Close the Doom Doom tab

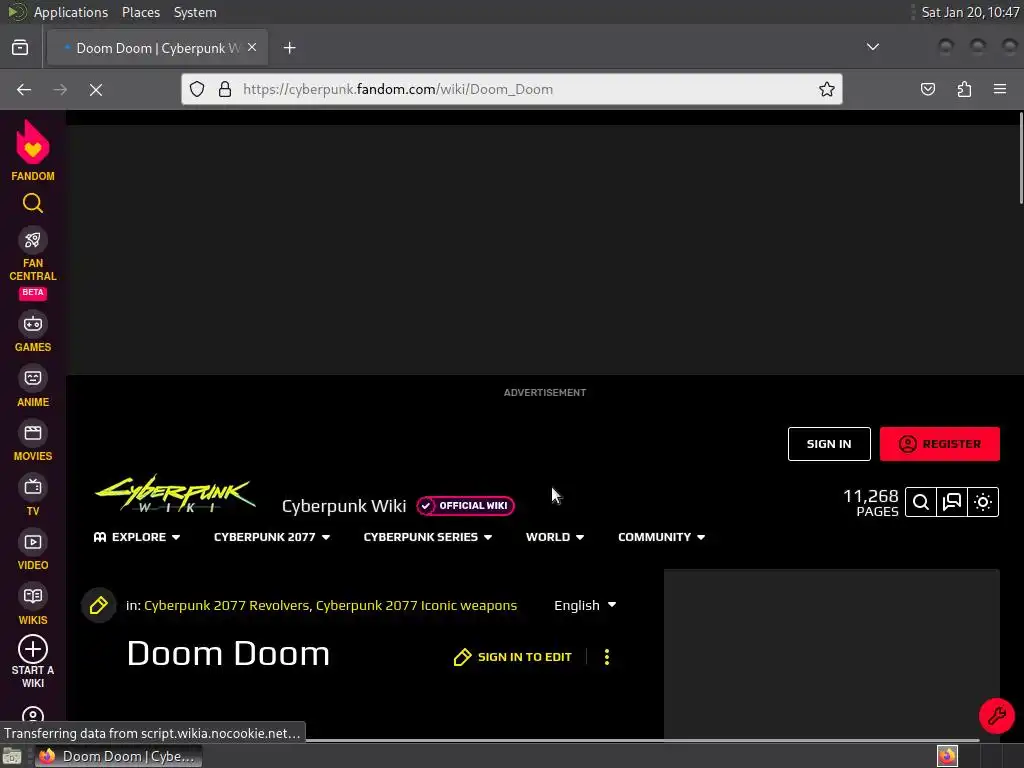click(x=252, y=47)
